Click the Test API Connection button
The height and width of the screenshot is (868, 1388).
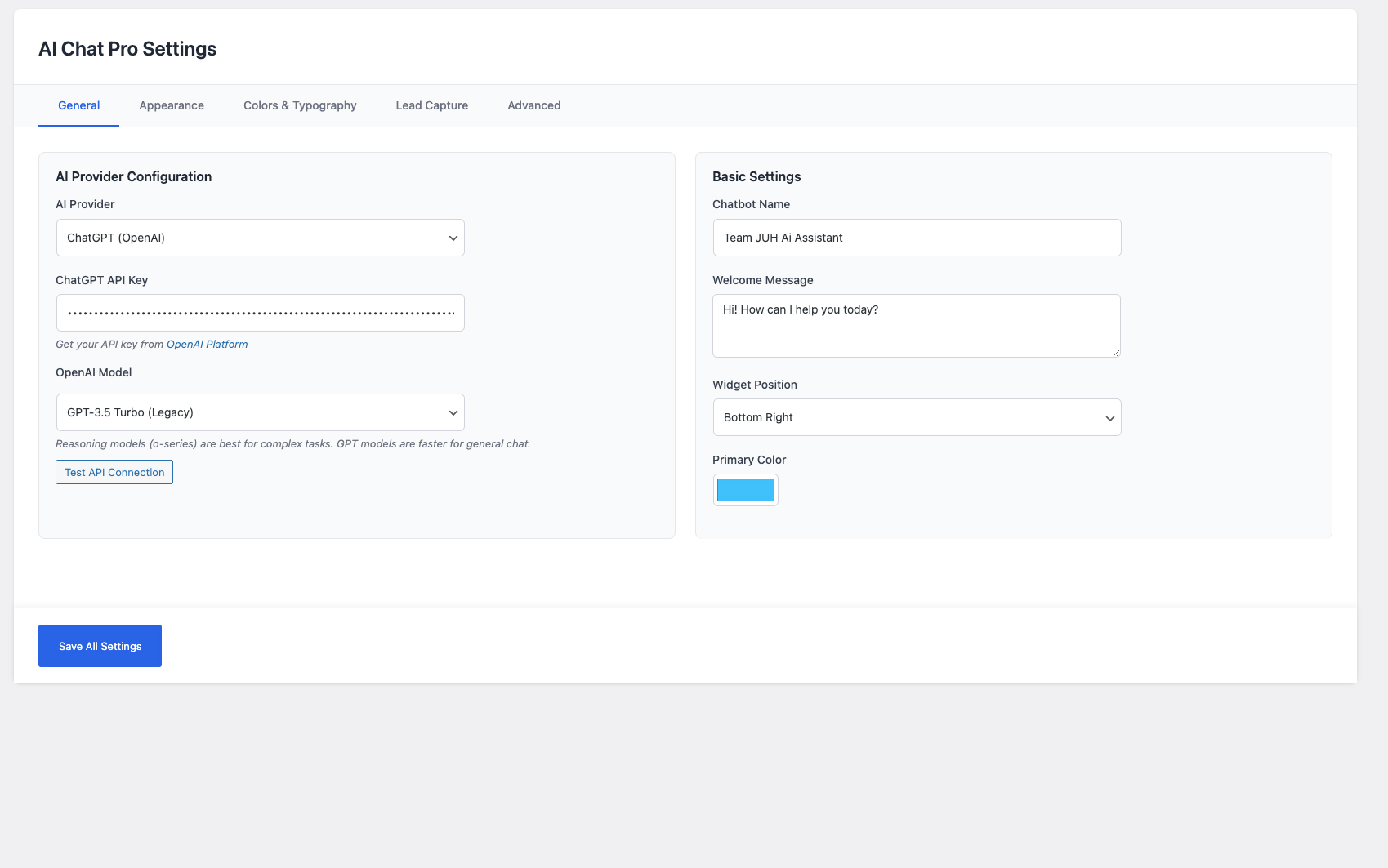tap(114, 472)
